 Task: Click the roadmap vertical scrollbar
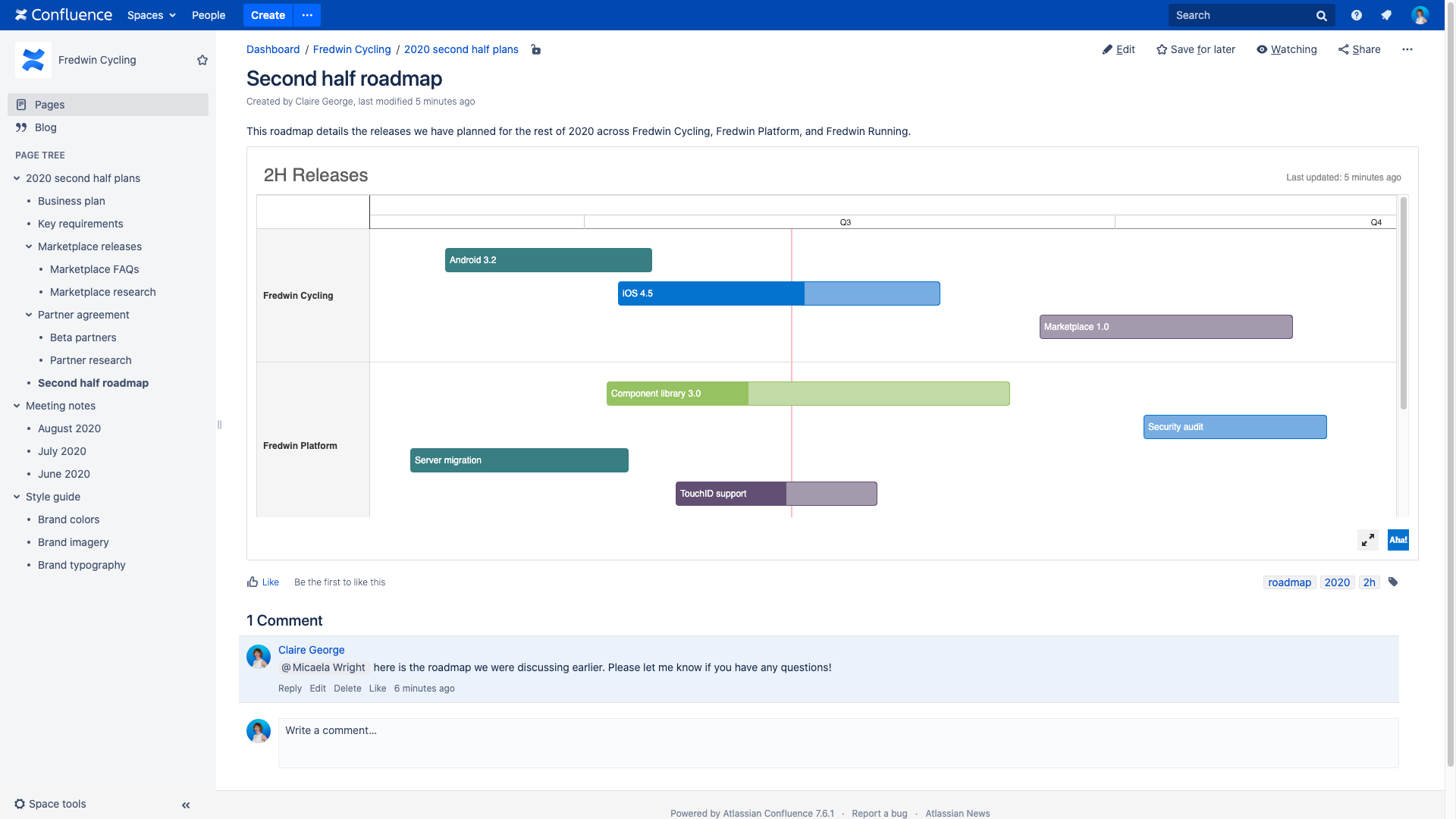1404,303
